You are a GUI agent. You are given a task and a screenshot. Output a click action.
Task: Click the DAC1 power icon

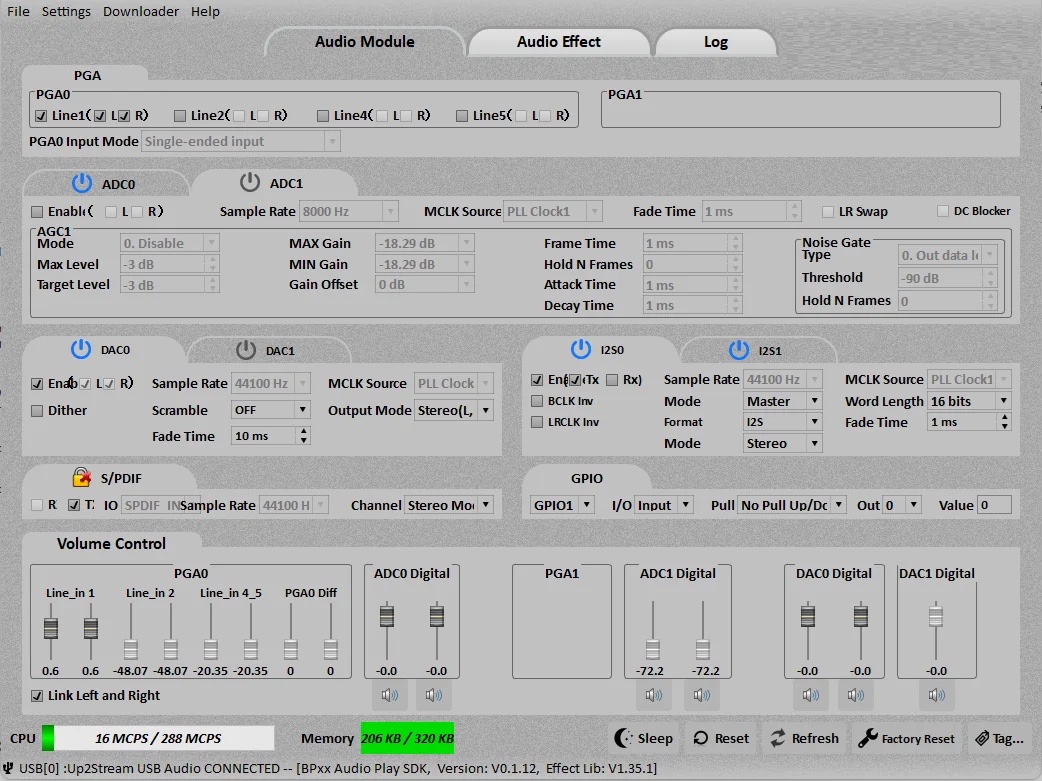246,350
